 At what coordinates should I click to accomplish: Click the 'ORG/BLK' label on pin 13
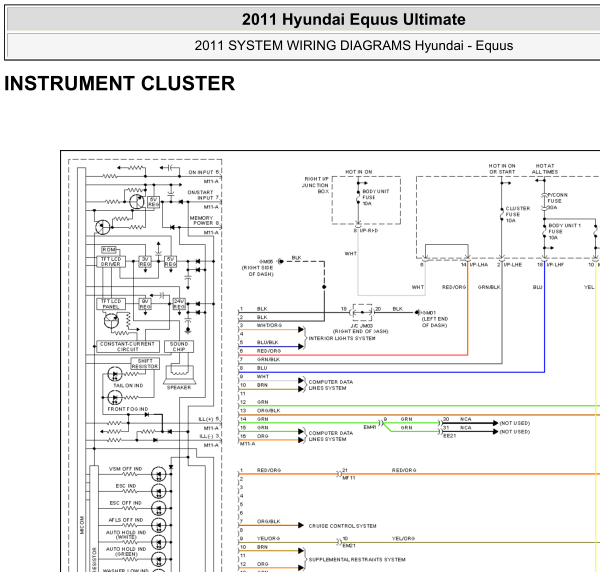[269, 411]
